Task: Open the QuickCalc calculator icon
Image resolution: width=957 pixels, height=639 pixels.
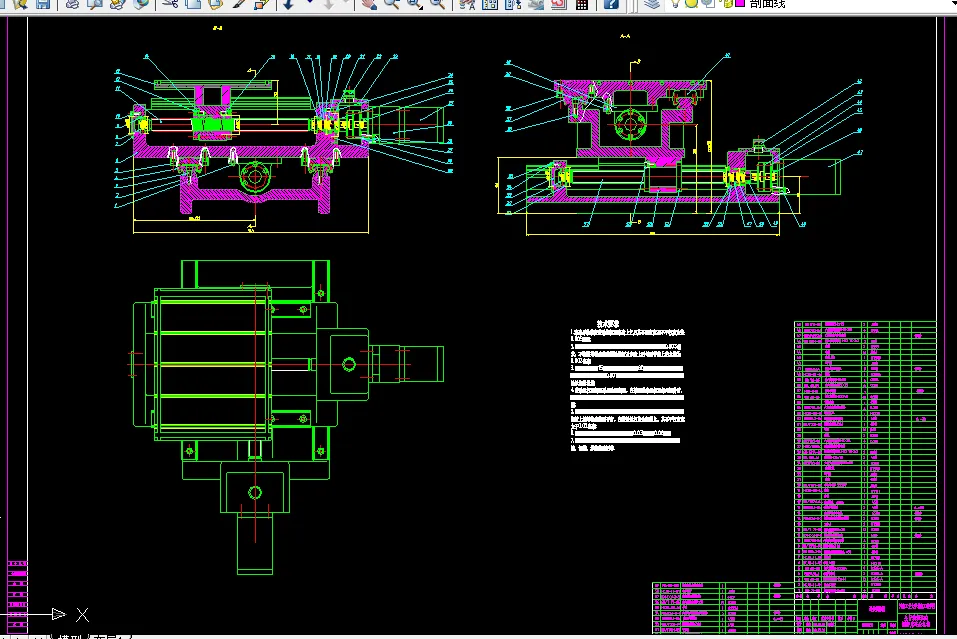Action: point(582,4)
